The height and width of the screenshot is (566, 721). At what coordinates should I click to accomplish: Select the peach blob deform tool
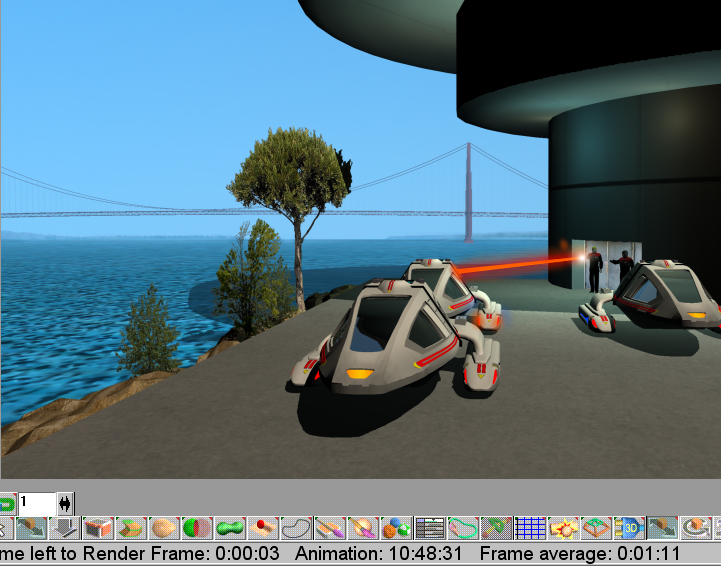tap(164, 528)
